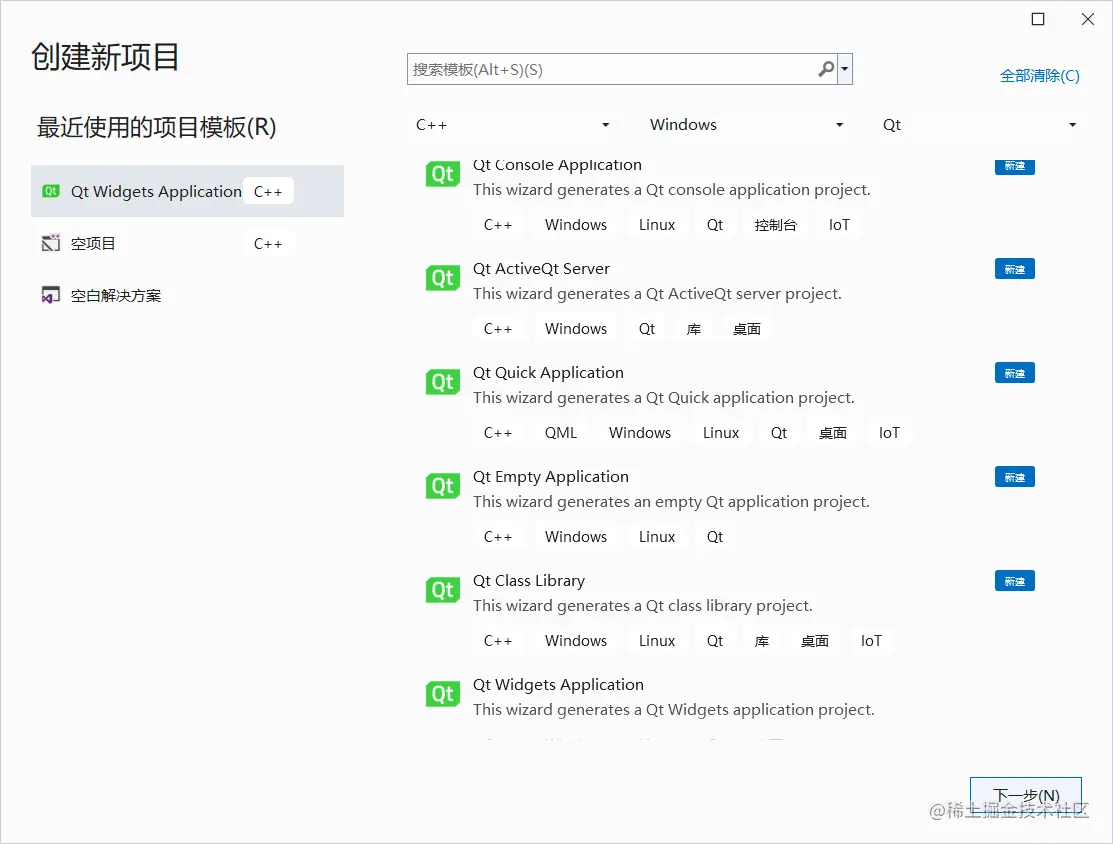This screenshot has width=1113, height=844.
Task: Click the 下一步(N) button
Action: [1026, 795]
